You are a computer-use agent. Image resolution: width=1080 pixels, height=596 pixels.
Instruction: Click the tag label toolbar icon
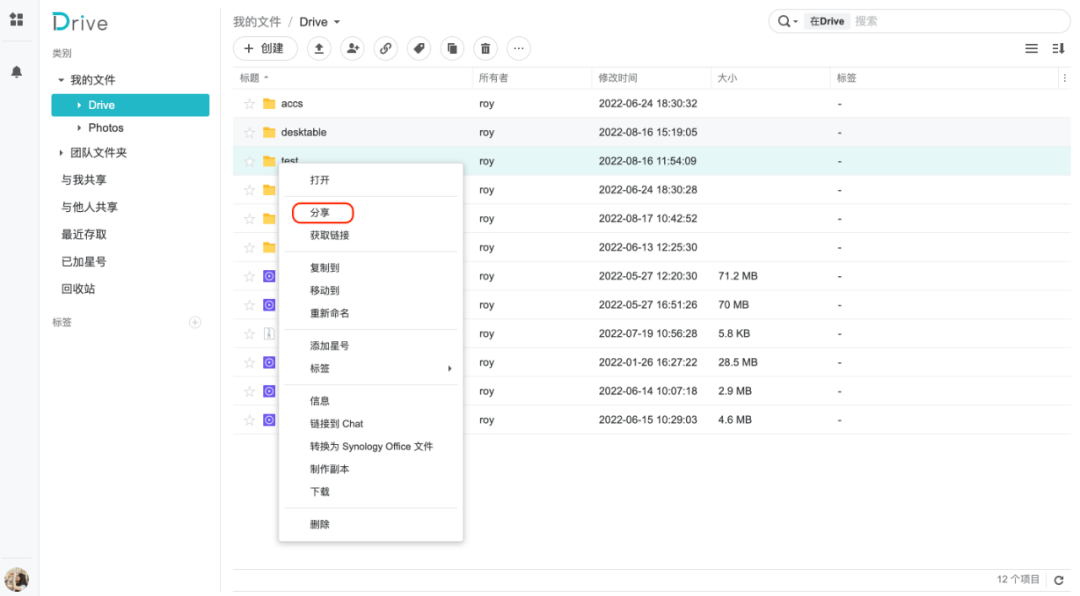pos(419,48)
